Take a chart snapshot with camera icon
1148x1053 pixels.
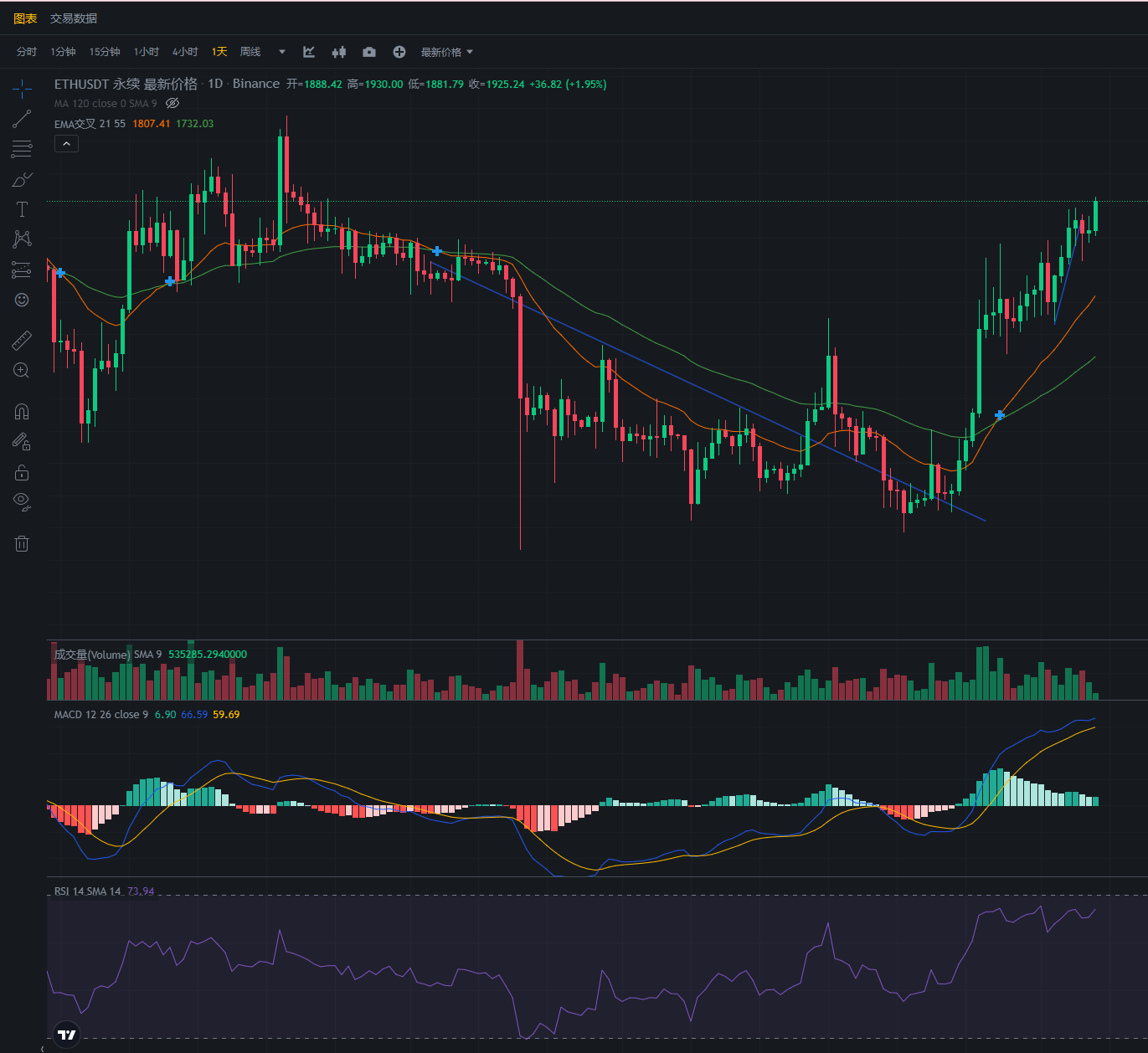[369, 52]
